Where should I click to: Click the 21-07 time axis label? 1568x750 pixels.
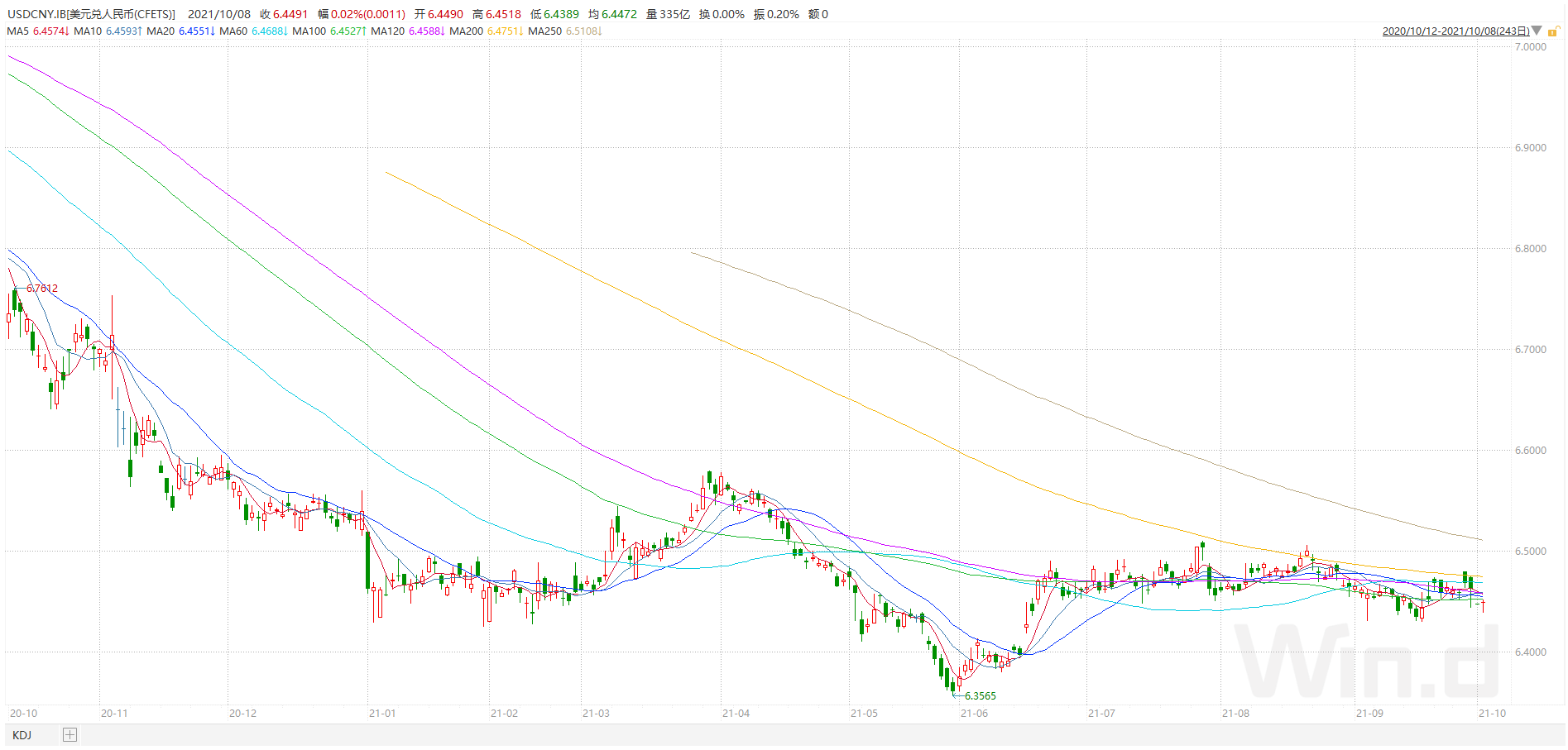pyautogui.click(x=1101, y=713)
